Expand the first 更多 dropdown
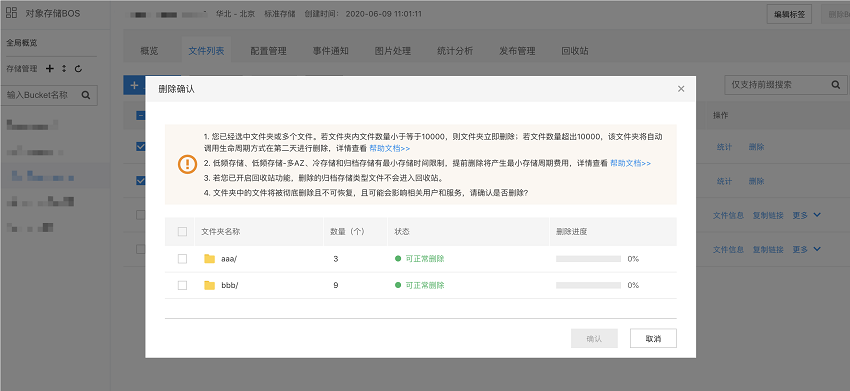The image size is (850, 391). coord(807,215)
